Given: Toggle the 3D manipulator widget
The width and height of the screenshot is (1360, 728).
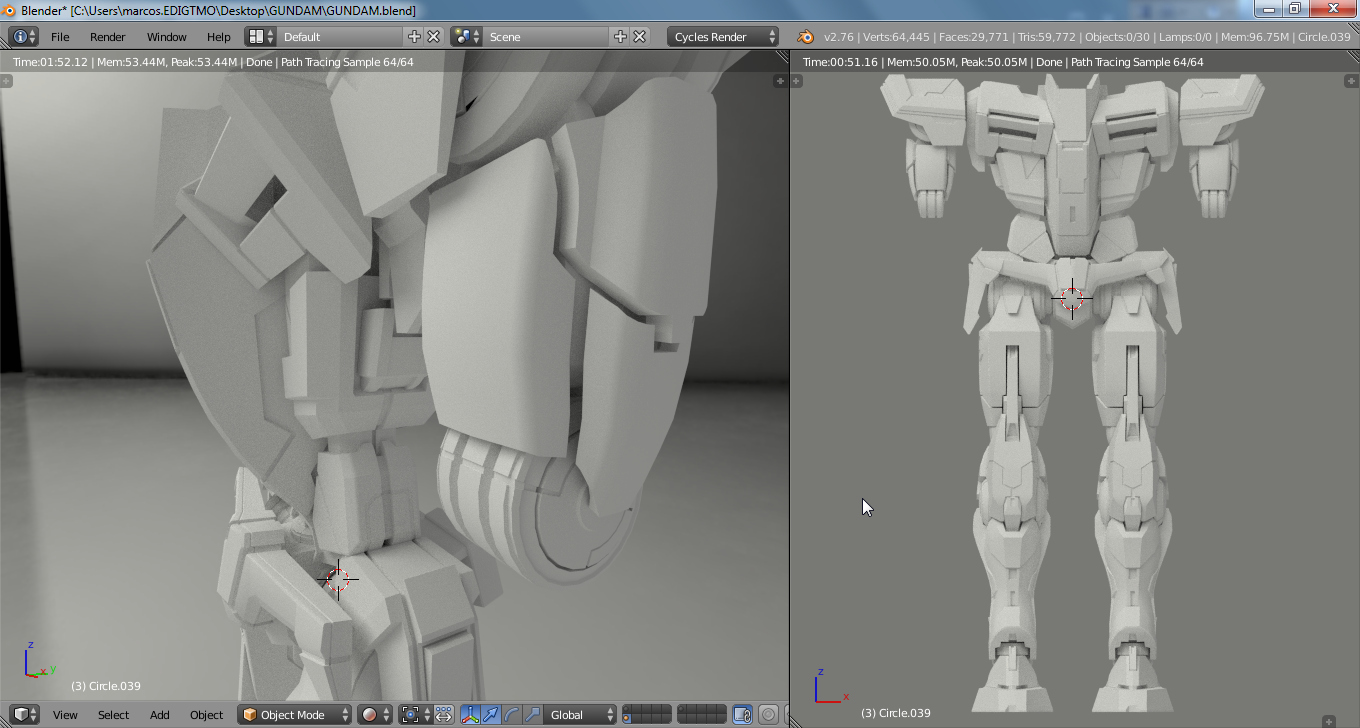Looking at the screenshot, I should pos(470,715).
